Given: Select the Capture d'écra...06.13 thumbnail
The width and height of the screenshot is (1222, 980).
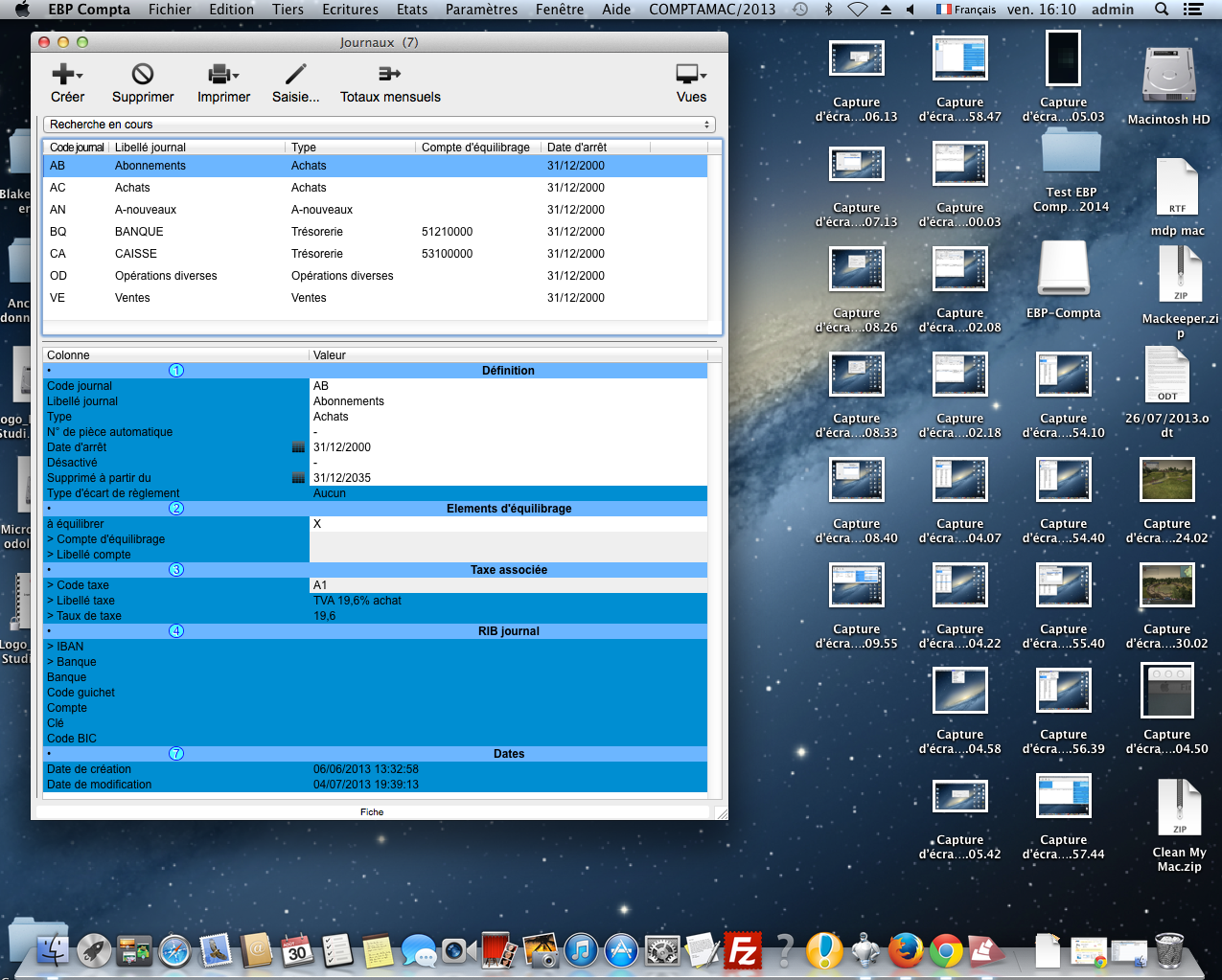Looking at the screenshot, I should tap(856, 59).
